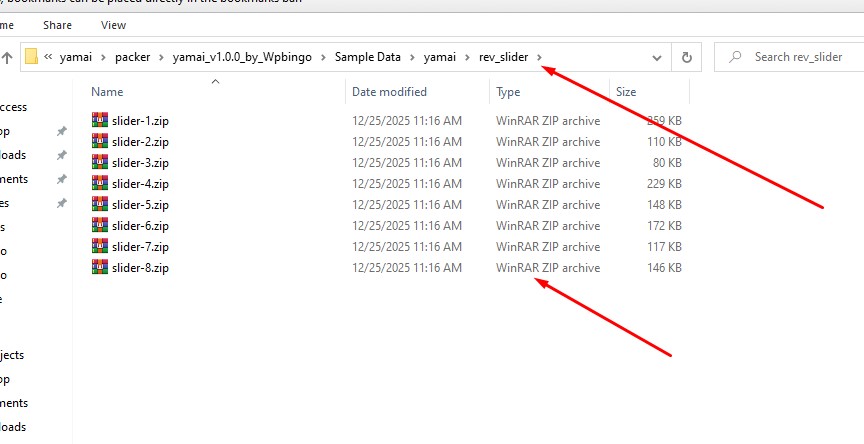Expand the chevron after packer breadcrumb
This screenshot has width=864, height=444.
pyautogui.click(x=161, y=57)
